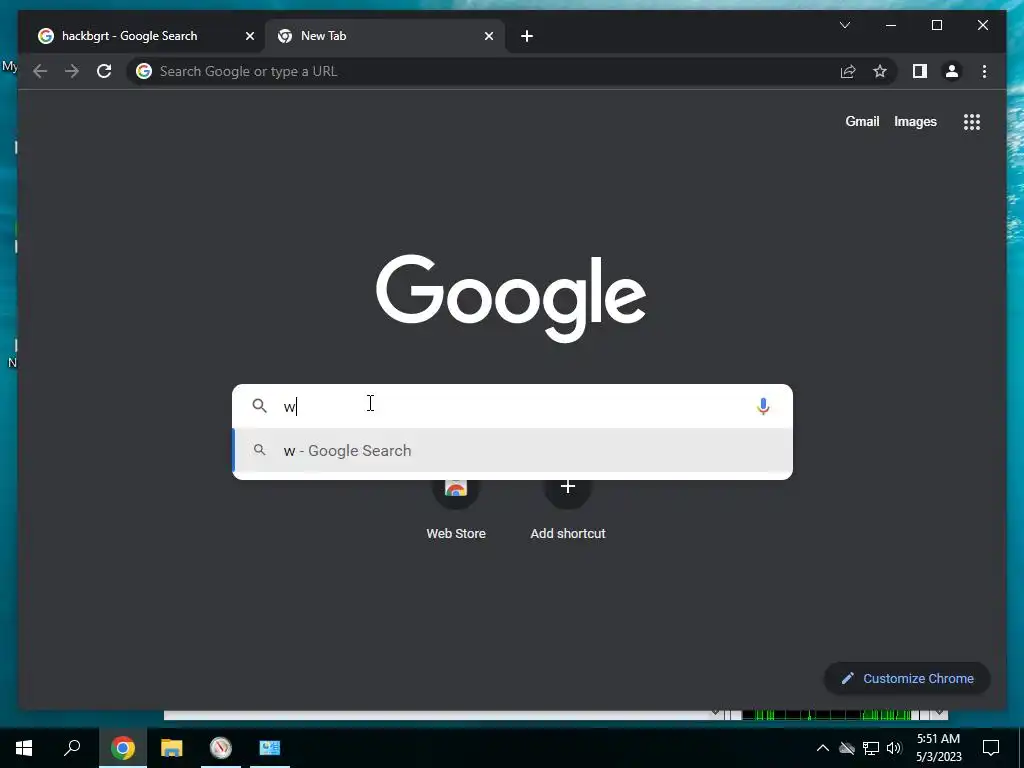Image resolution: width=1024 pixels, height=768 pixels.
Task: Close the hackbgrt Google Search tab
Action: (249, 36)
